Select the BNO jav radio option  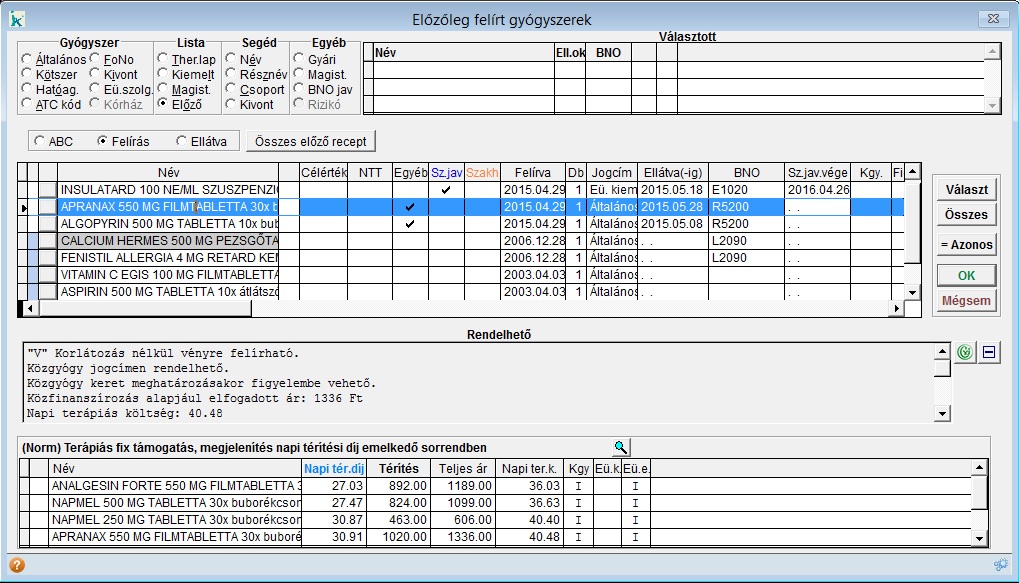point(299,88)
